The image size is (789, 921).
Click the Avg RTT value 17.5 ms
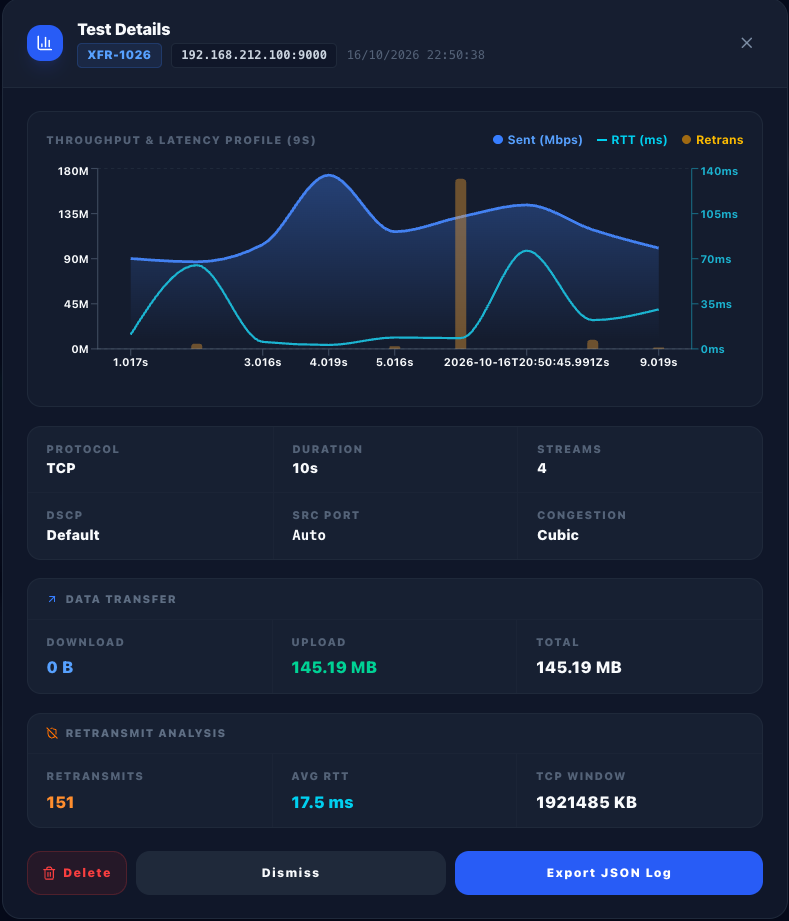[x=323, y=802]
